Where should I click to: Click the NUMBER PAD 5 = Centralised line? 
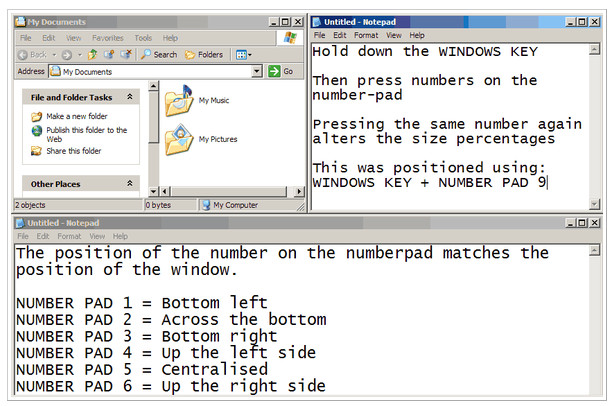(x=142, y=369)
